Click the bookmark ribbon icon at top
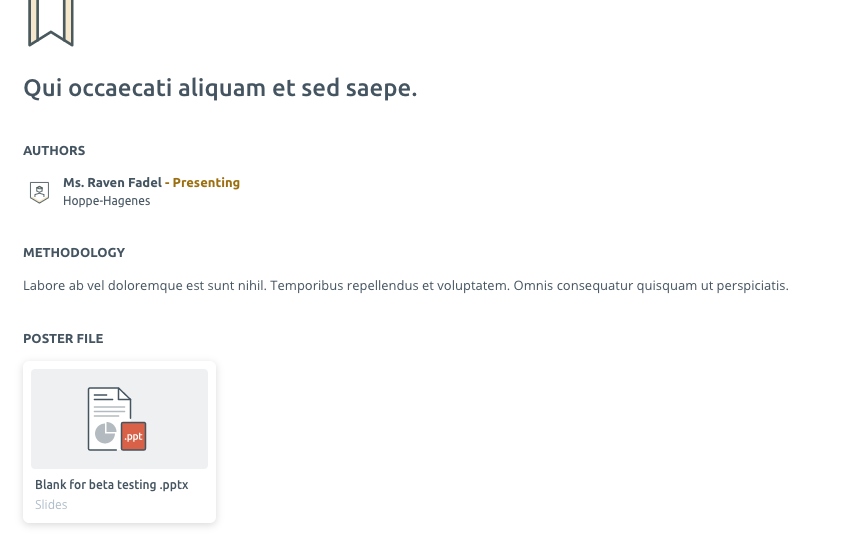 [x=50, y=22]
